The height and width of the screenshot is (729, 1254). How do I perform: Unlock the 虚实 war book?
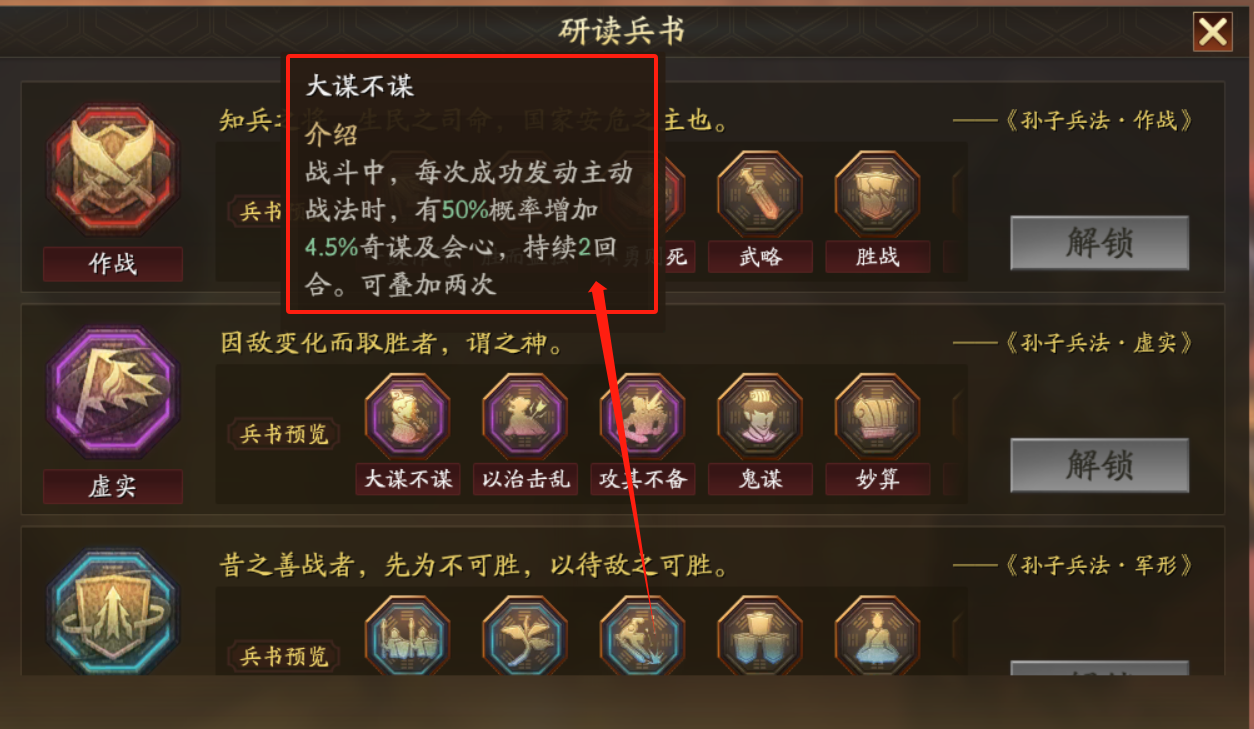1099,465
